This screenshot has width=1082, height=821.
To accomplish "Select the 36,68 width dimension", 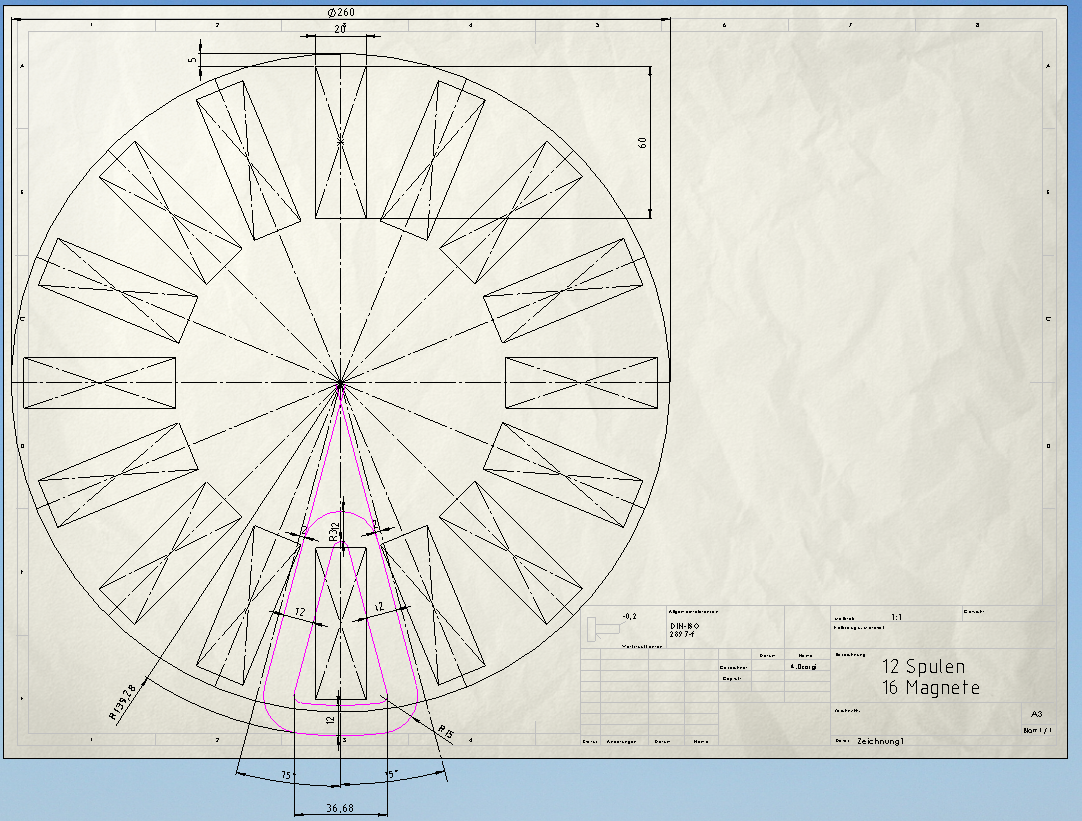I will [341, 807].
